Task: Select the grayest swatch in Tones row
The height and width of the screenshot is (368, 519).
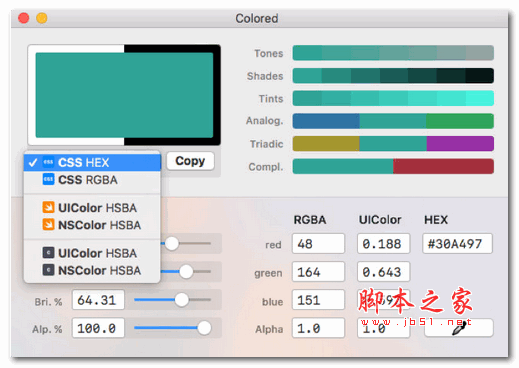Action: click(x=479, y=53)
